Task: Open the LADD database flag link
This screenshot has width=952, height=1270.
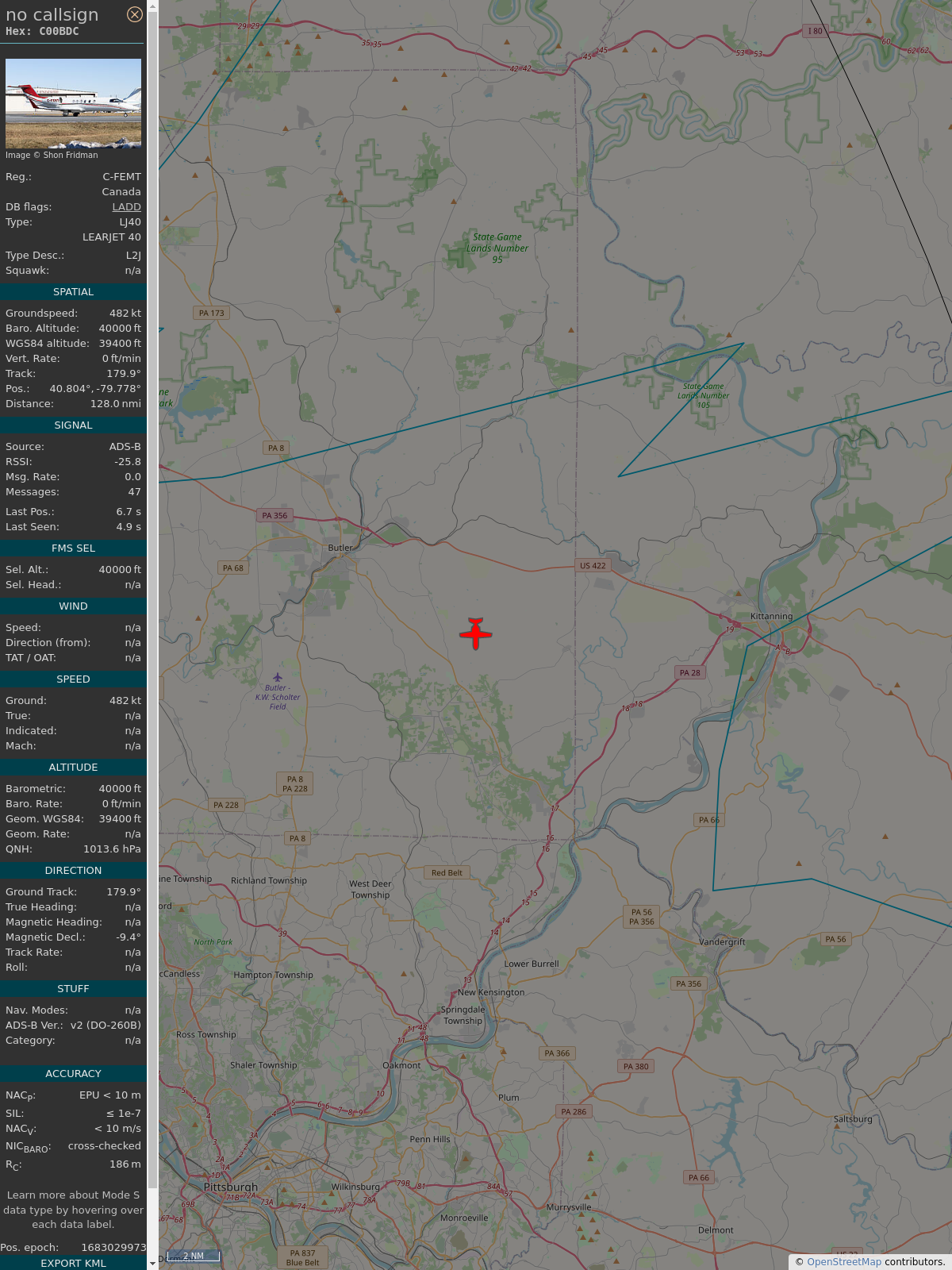Action: (126, 206)
